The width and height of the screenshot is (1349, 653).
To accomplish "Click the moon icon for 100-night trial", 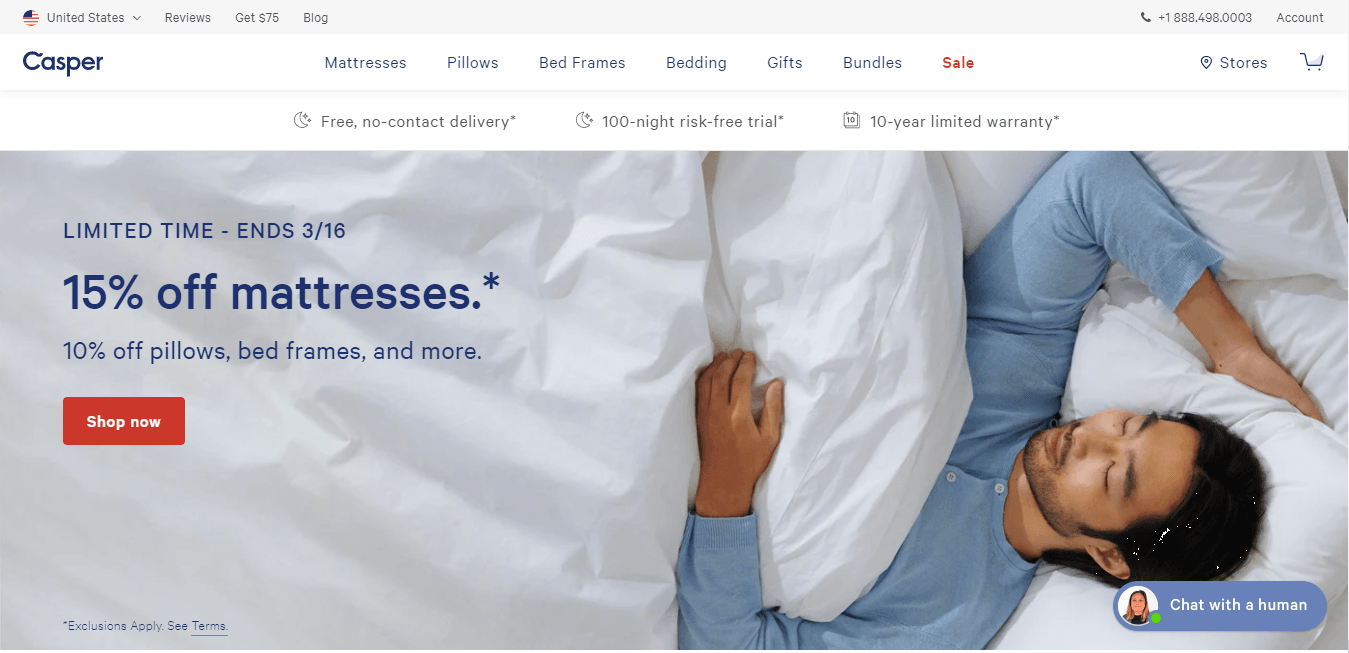I will pos(584,121).
